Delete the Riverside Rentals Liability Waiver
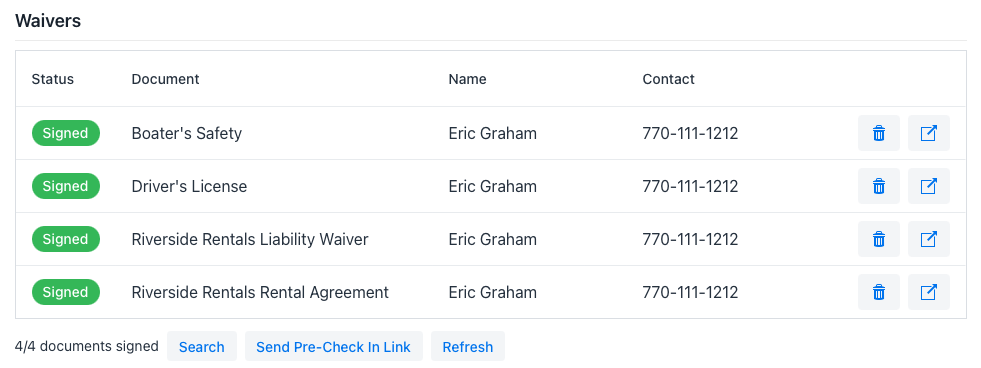This screenshot has width=981, height=368. [878, 239]
